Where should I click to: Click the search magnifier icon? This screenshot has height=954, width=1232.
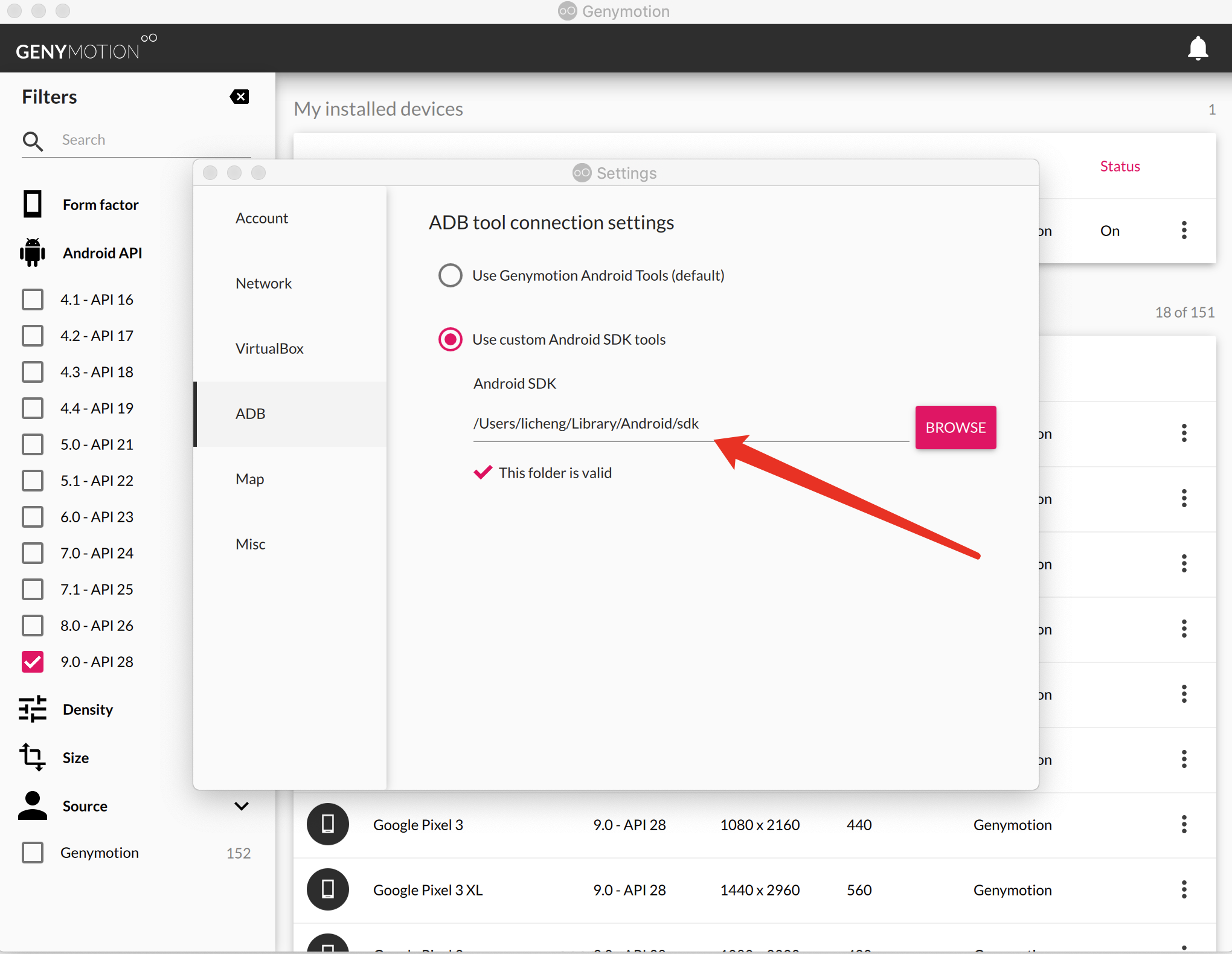[33, 141]
